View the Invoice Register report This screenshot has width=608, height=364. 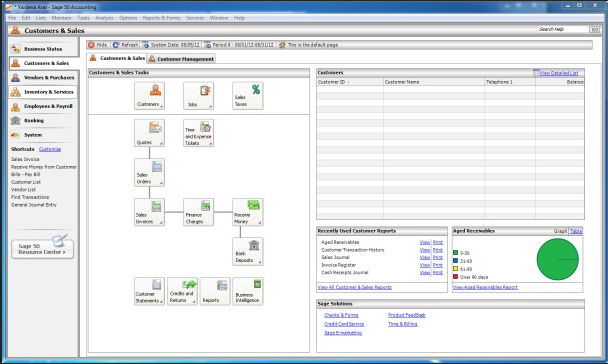pyautogui.click(x=425, y=265)
